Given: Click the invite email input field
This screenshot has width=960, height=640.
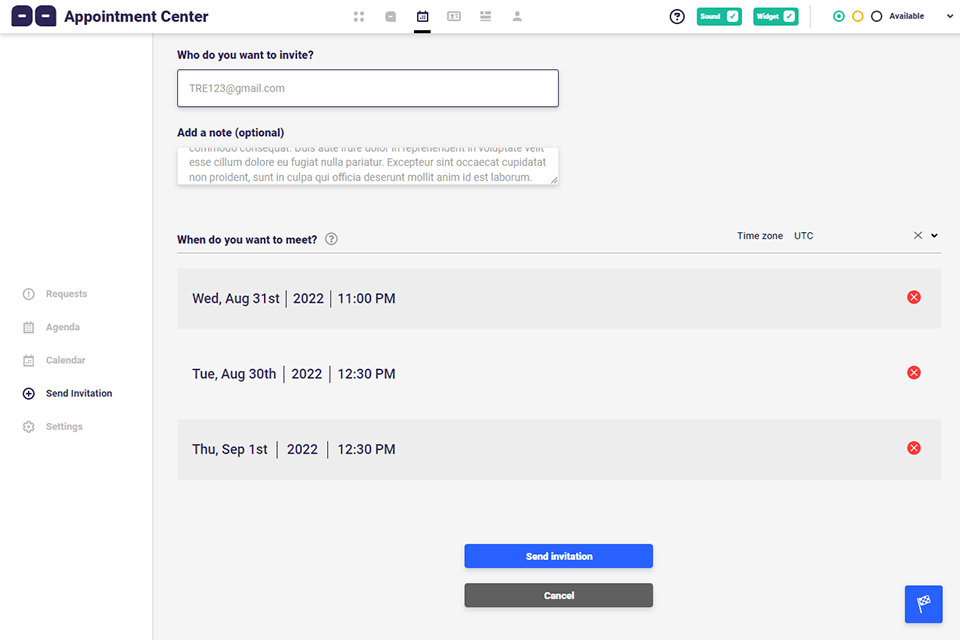Looking at the screenshot, I should click(368, 88).
